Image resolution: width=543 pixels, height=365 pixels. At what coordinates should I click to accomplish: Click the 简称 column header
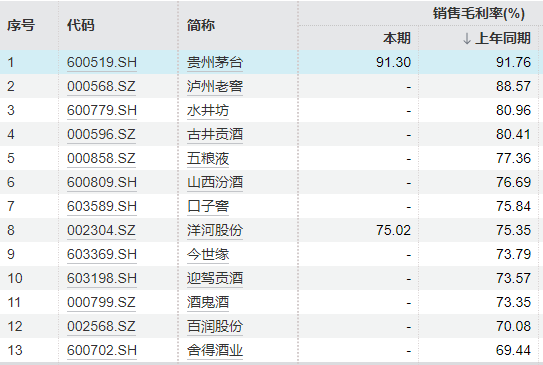[x=201, y=25]
